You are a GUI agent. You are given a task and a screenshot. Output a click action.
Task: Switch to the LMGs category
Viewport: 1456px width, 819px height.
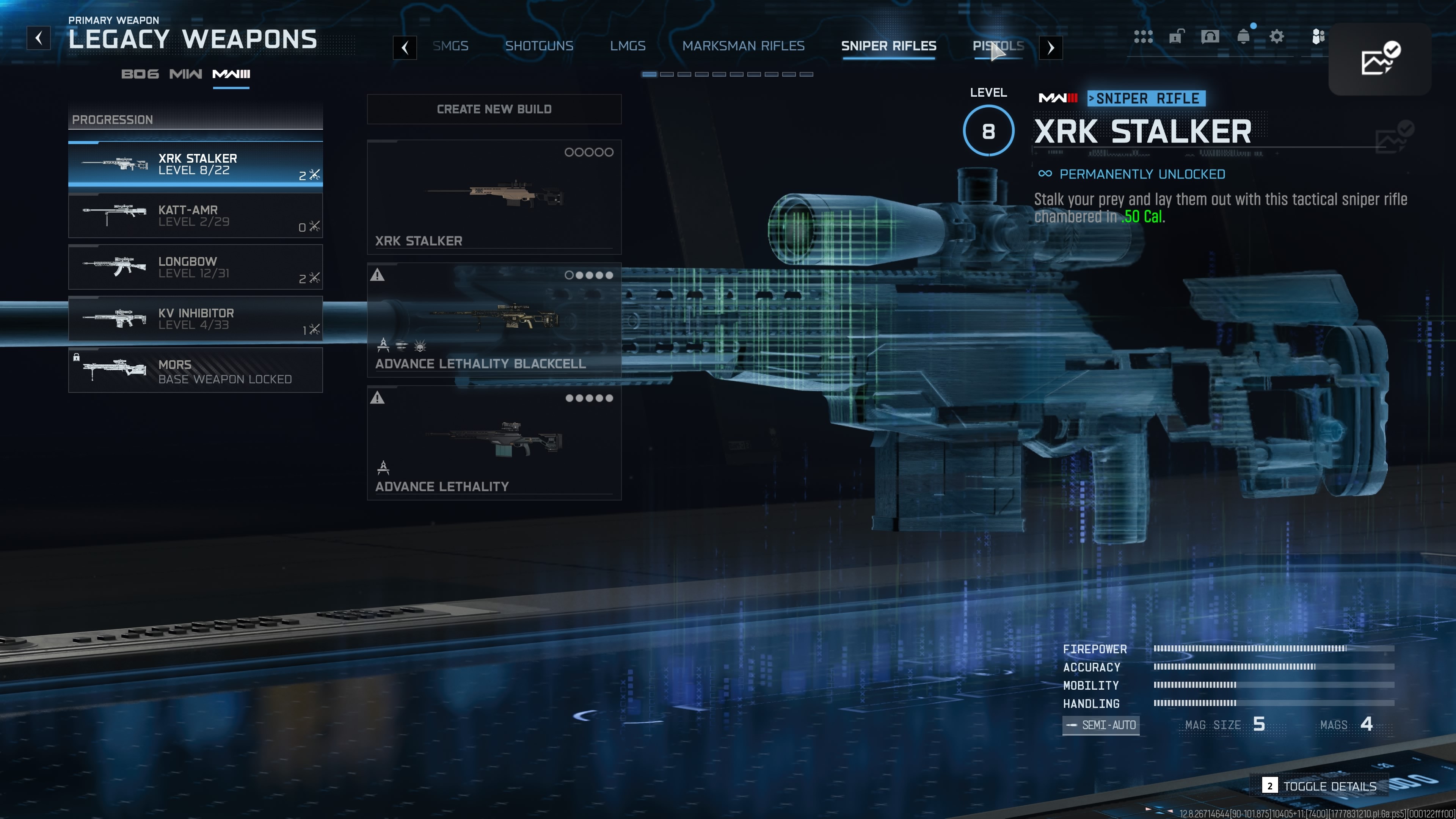tap(628, 46)
